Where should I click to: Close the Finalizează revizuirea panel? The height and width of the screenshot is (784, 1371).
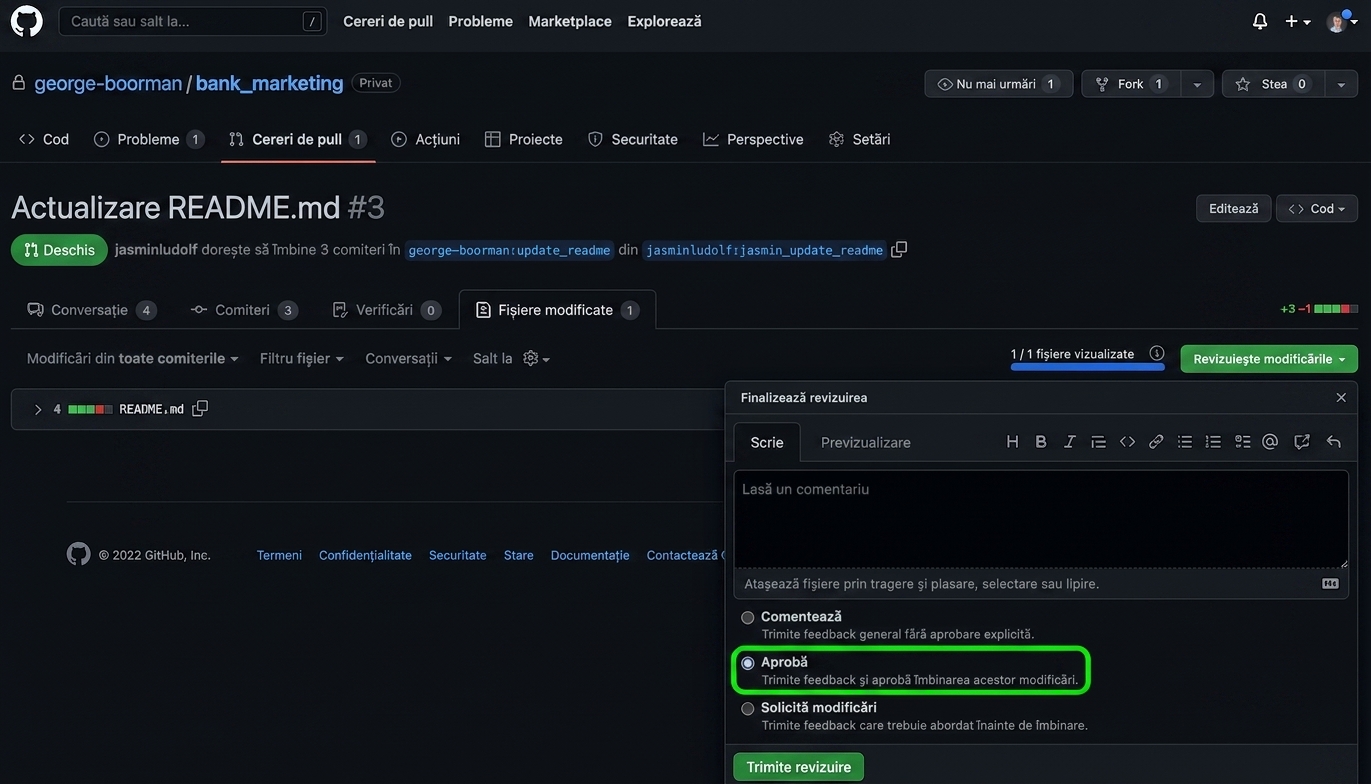tap(1341, 398)
